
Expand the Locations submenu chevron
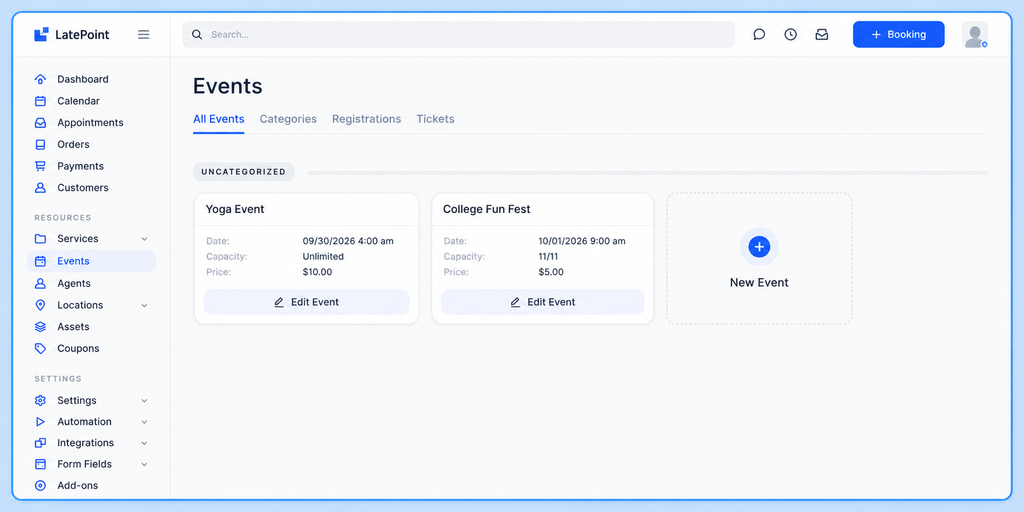[144, 305]
